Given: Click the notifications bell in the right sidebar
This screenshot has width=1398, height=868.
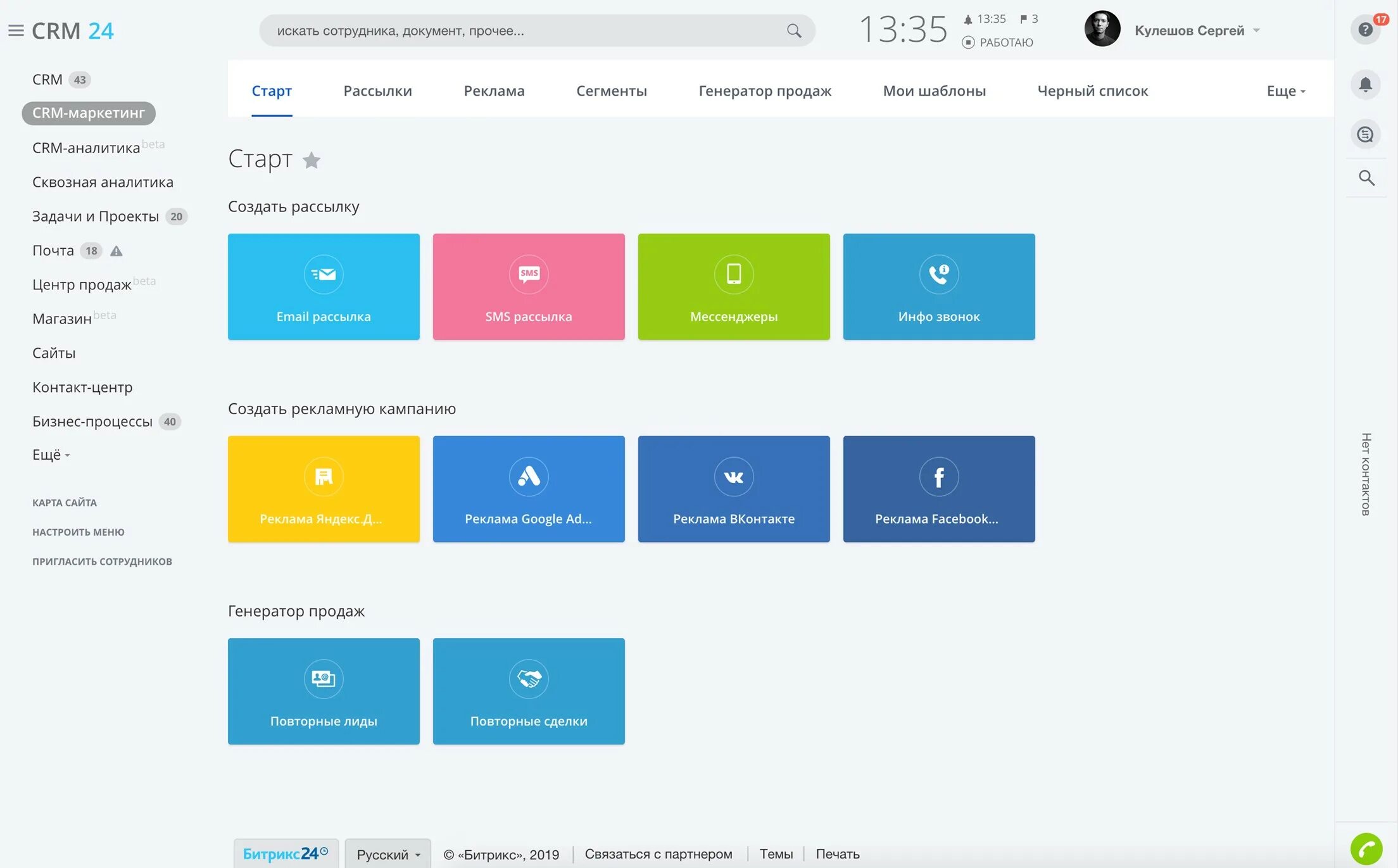Looking at the screenshot, I should click(x=1366, y=84).
